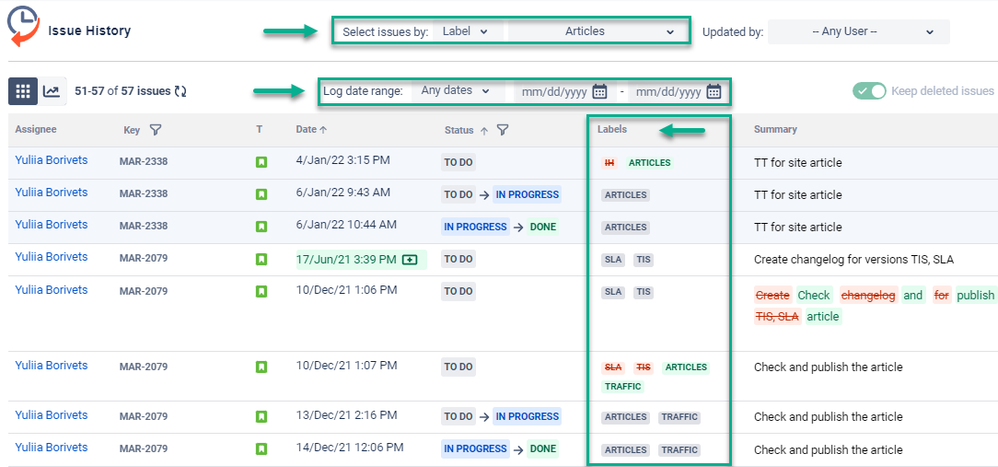
Task: Click the struck-through 'changelog' word in summary
Action: (x=868, y=295)
